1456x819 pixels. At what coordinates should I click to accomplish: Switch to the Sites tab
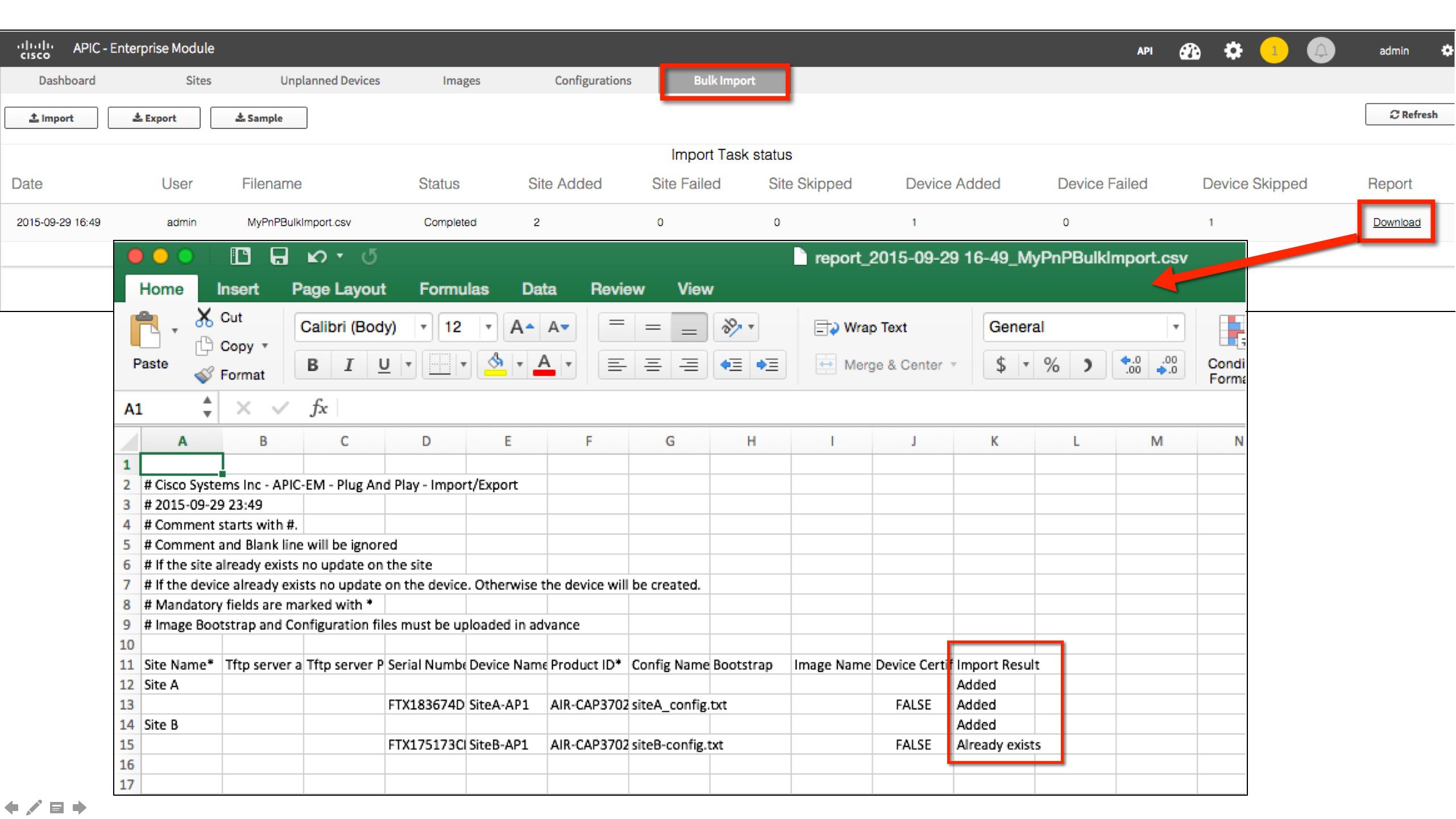[x=198, y=81]
